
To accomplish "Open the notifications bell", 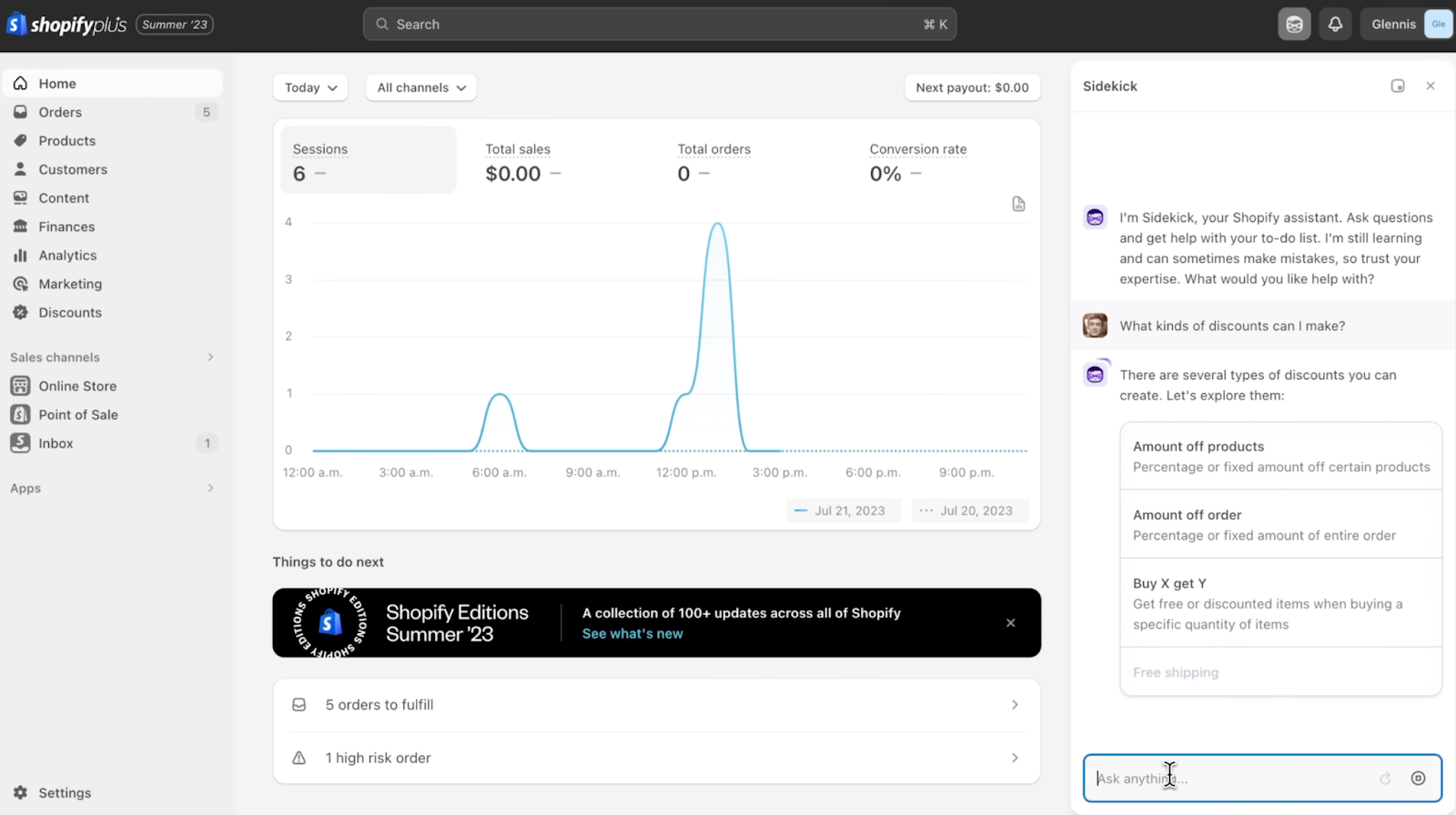I will coord(1335,25).
